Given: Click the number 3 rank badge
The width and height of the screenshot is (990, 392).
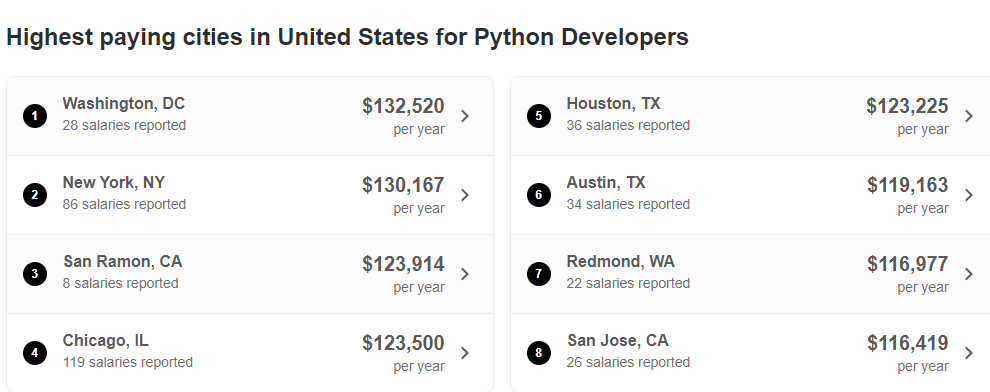Looking at the screenshot, I should tap(35, 274).
